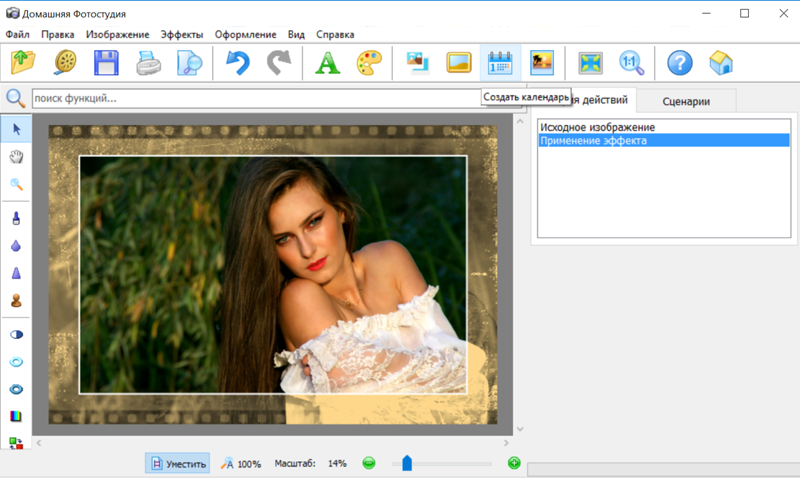
Task: Click the create calendar icon
Action: click(499, 63)
